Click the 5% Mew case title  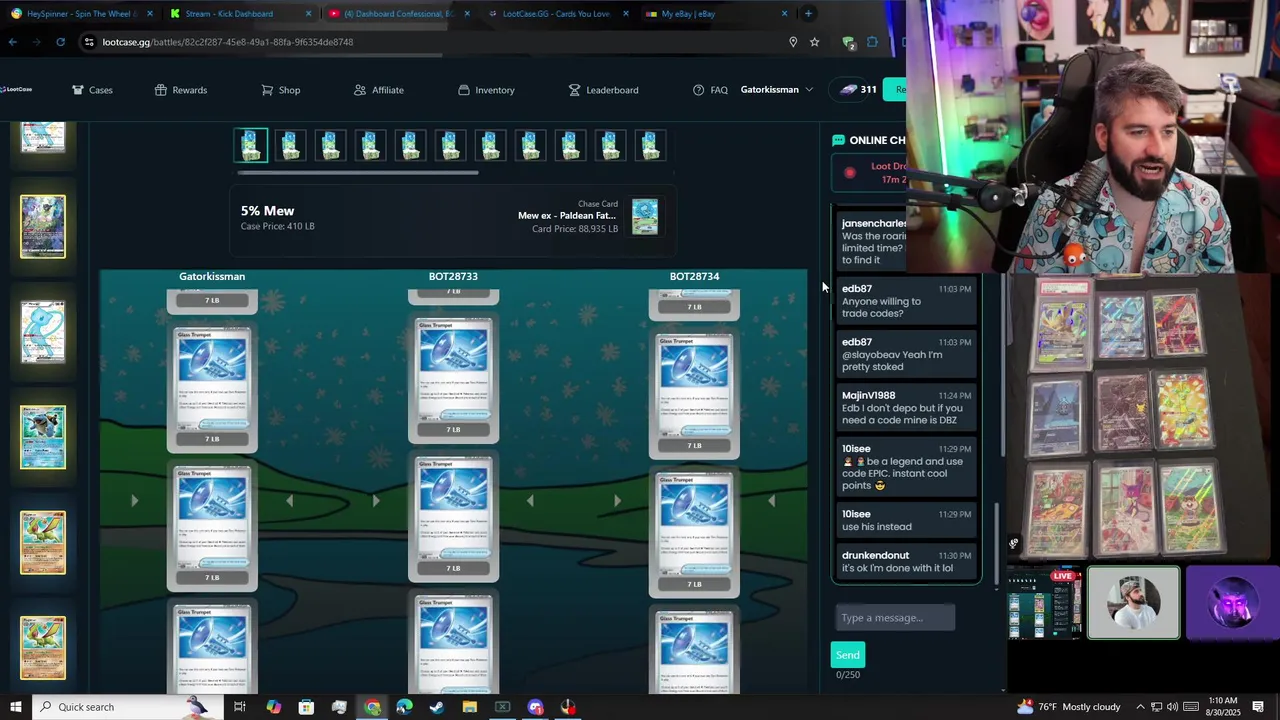tap(267, 211)
